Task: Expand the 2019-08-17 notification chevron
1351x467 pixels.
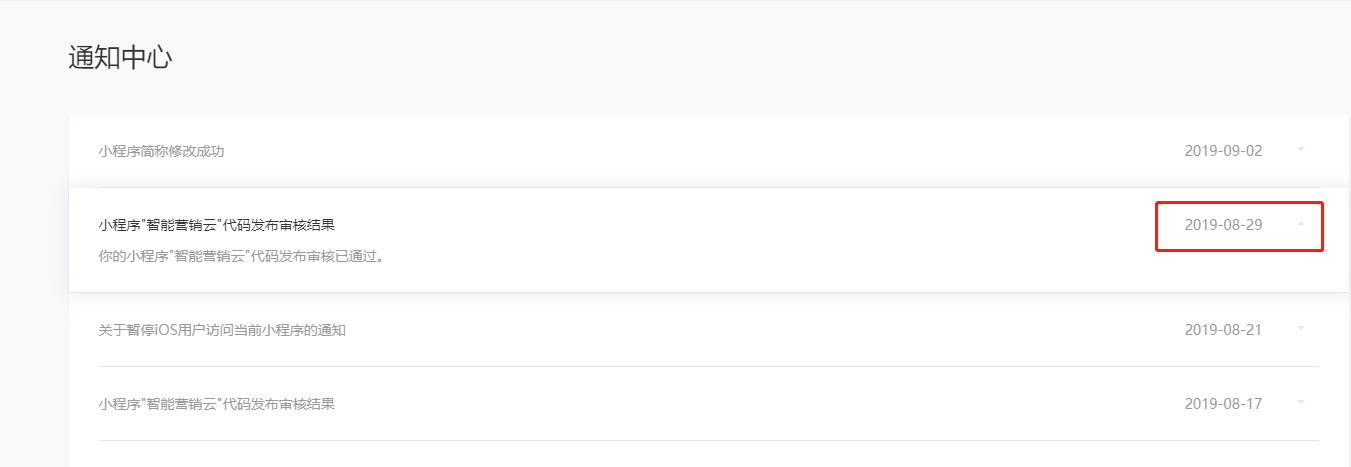Action: click(1301, 403)
